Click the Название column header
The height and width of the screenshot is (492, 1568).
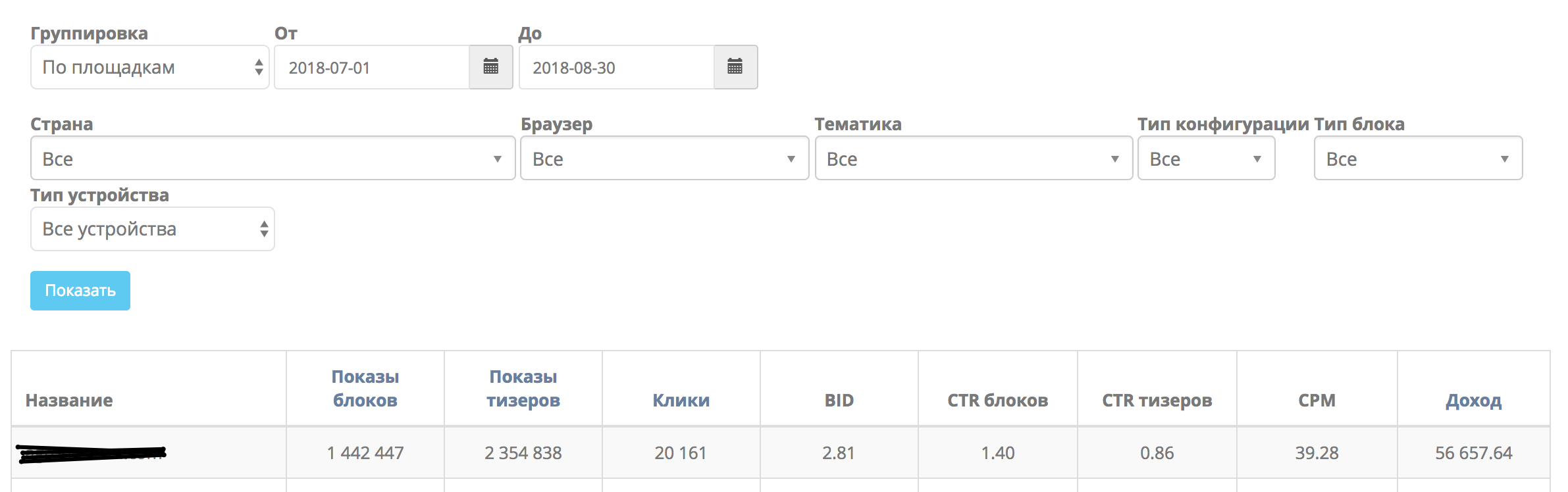click(x=69, y=400)
